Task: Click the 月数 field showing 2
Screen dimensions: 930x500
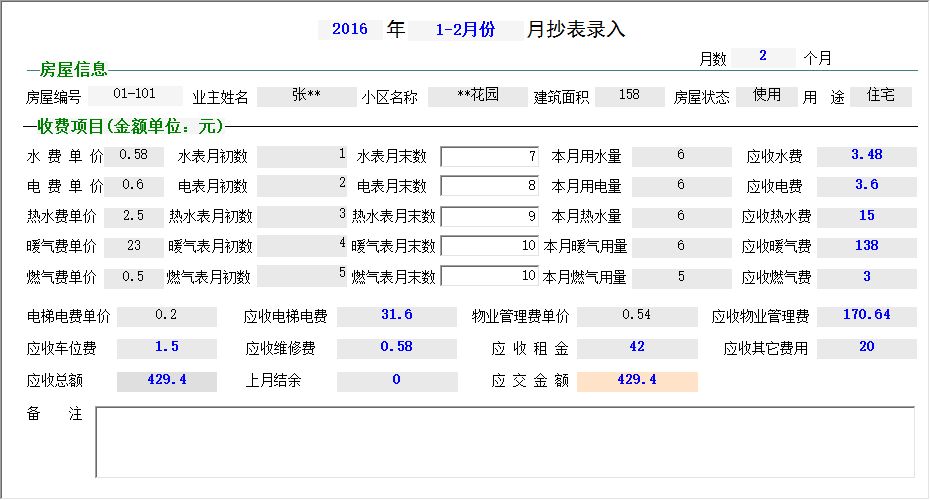Action: click(763, 57)
